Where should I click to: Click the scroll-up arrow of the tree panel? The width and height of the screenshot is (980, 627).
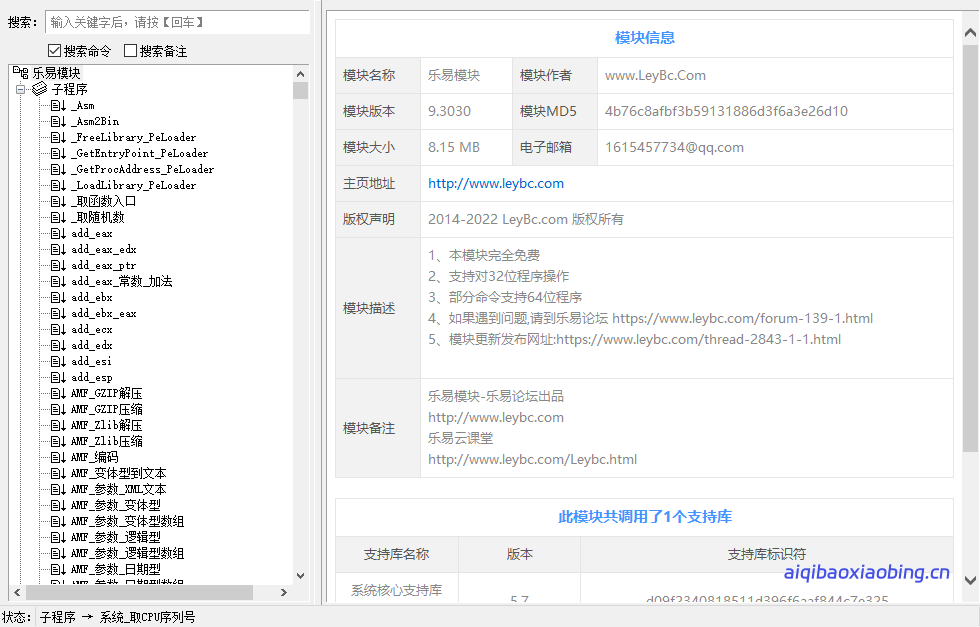tap(300, 72)
